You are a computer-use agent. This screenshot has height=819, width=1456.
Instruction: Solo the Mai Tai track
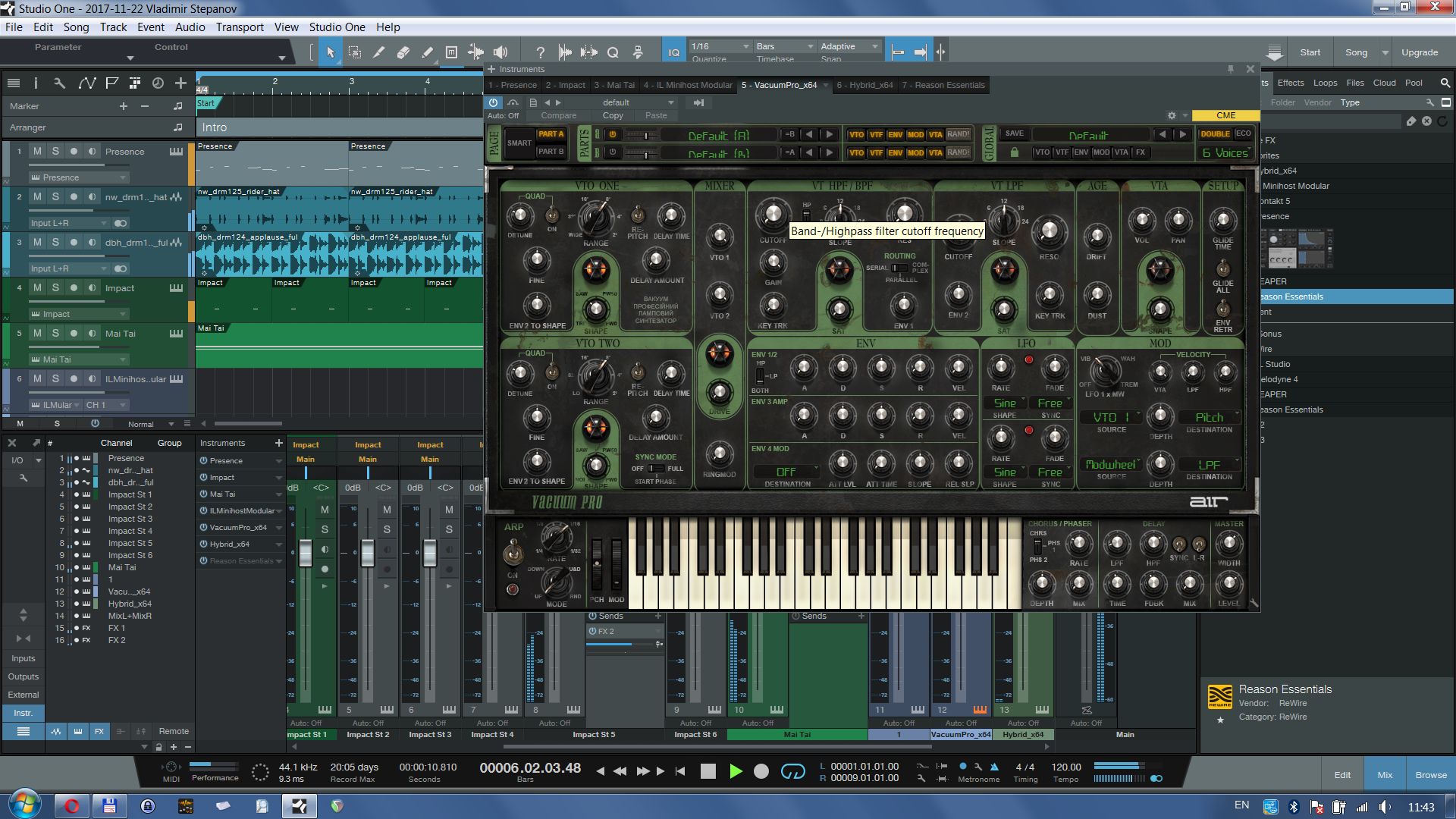(55, 333)
